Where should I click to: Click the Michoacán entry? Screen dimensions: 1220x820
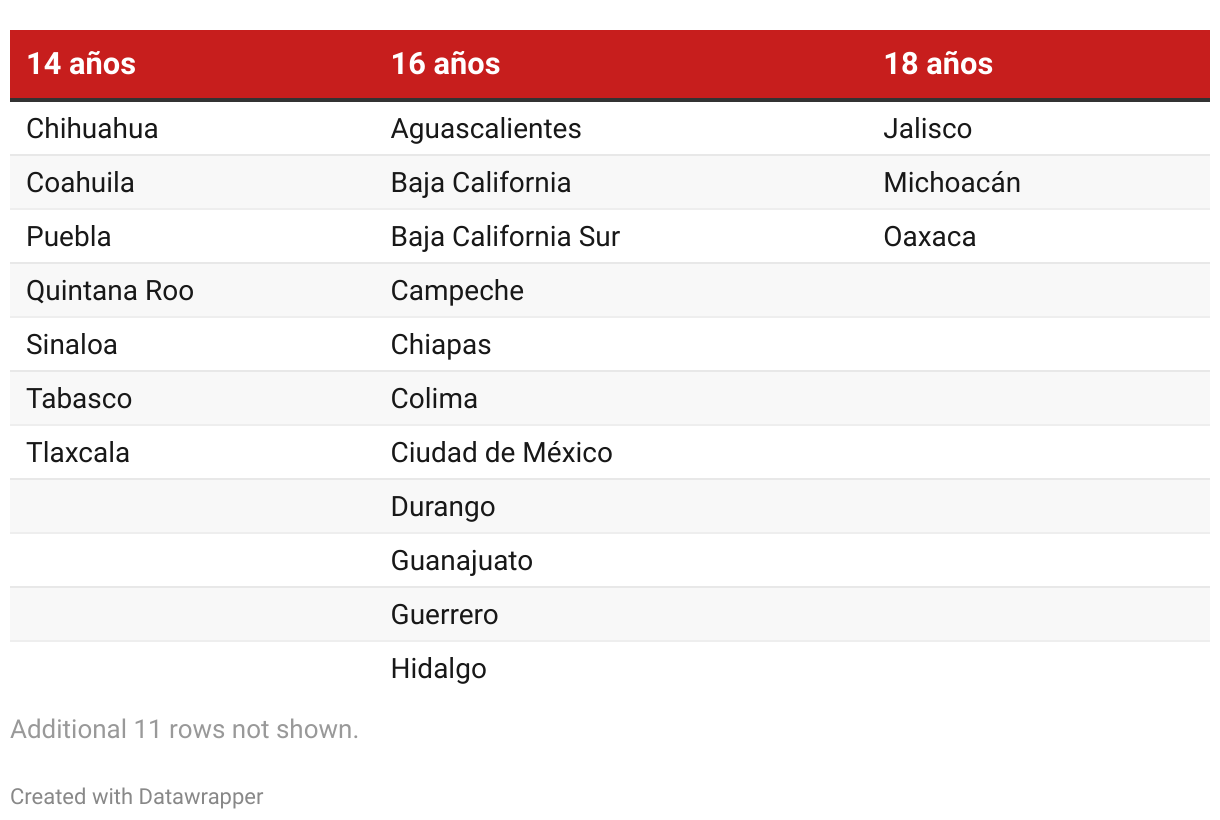tap(952, 183)
